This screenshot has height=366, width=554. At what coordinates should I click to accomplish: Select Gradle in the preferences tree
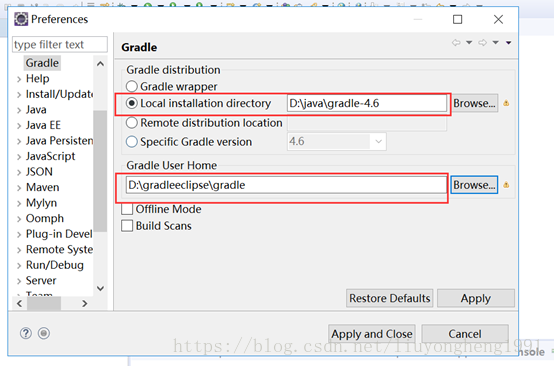click(x=42, y=63)
